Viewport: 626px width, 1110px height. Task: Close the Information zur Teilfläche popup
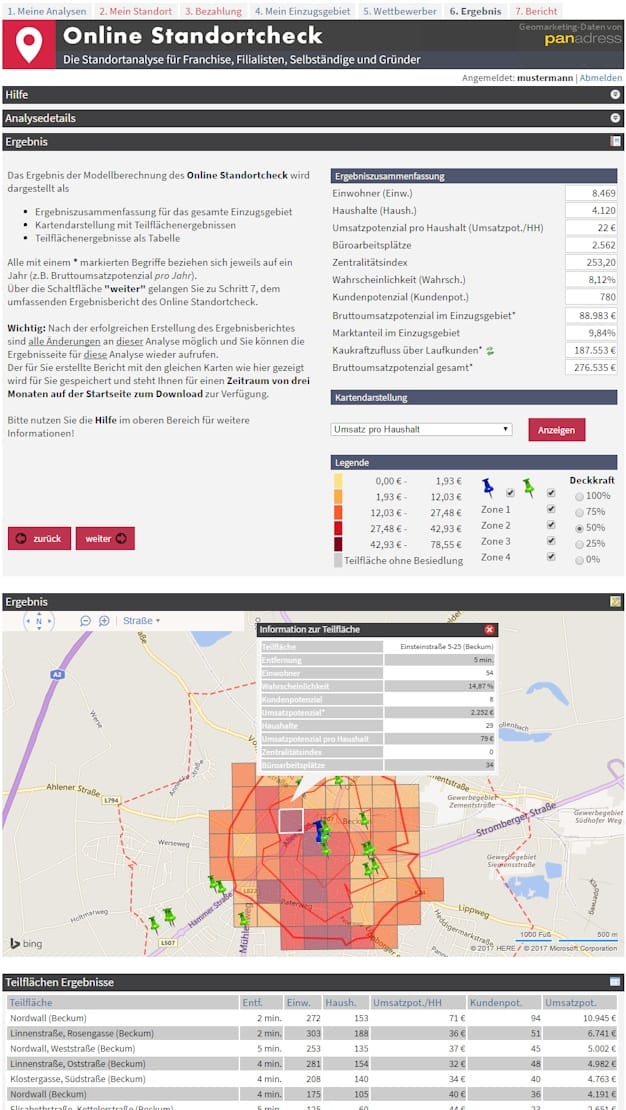click(489, 630)
